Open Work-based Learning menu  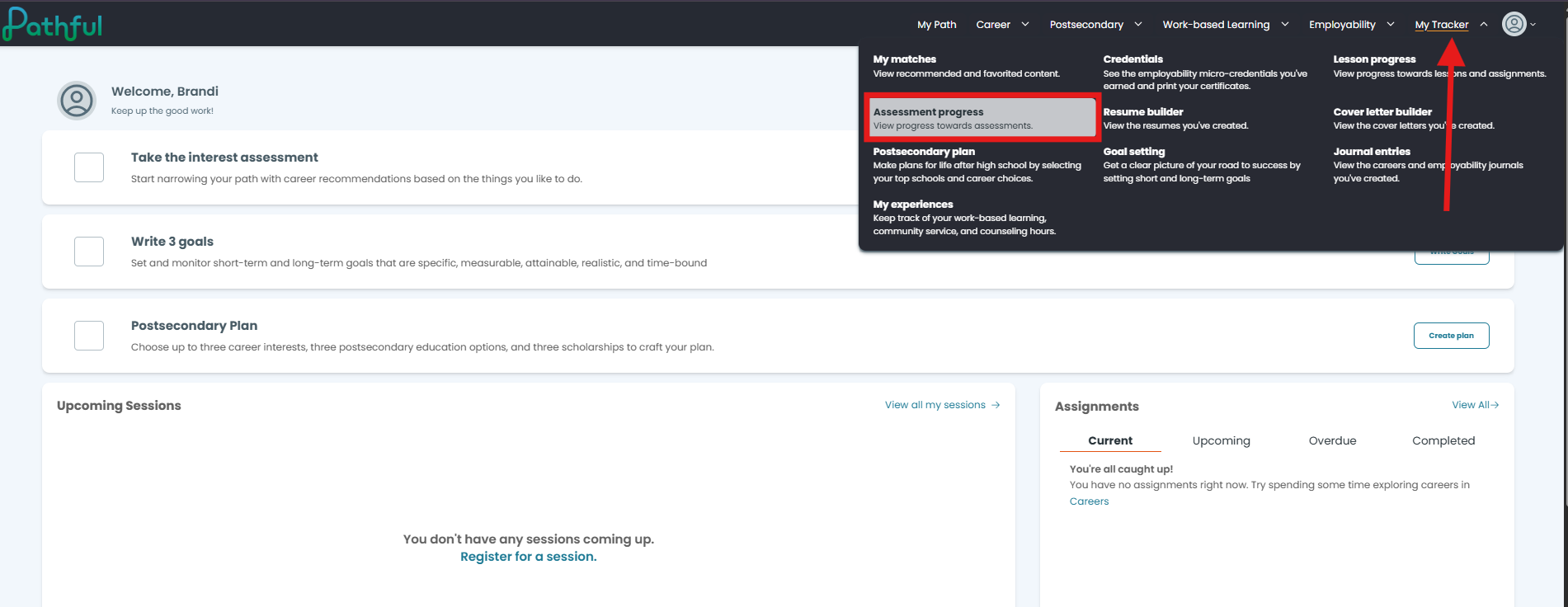1216,25
